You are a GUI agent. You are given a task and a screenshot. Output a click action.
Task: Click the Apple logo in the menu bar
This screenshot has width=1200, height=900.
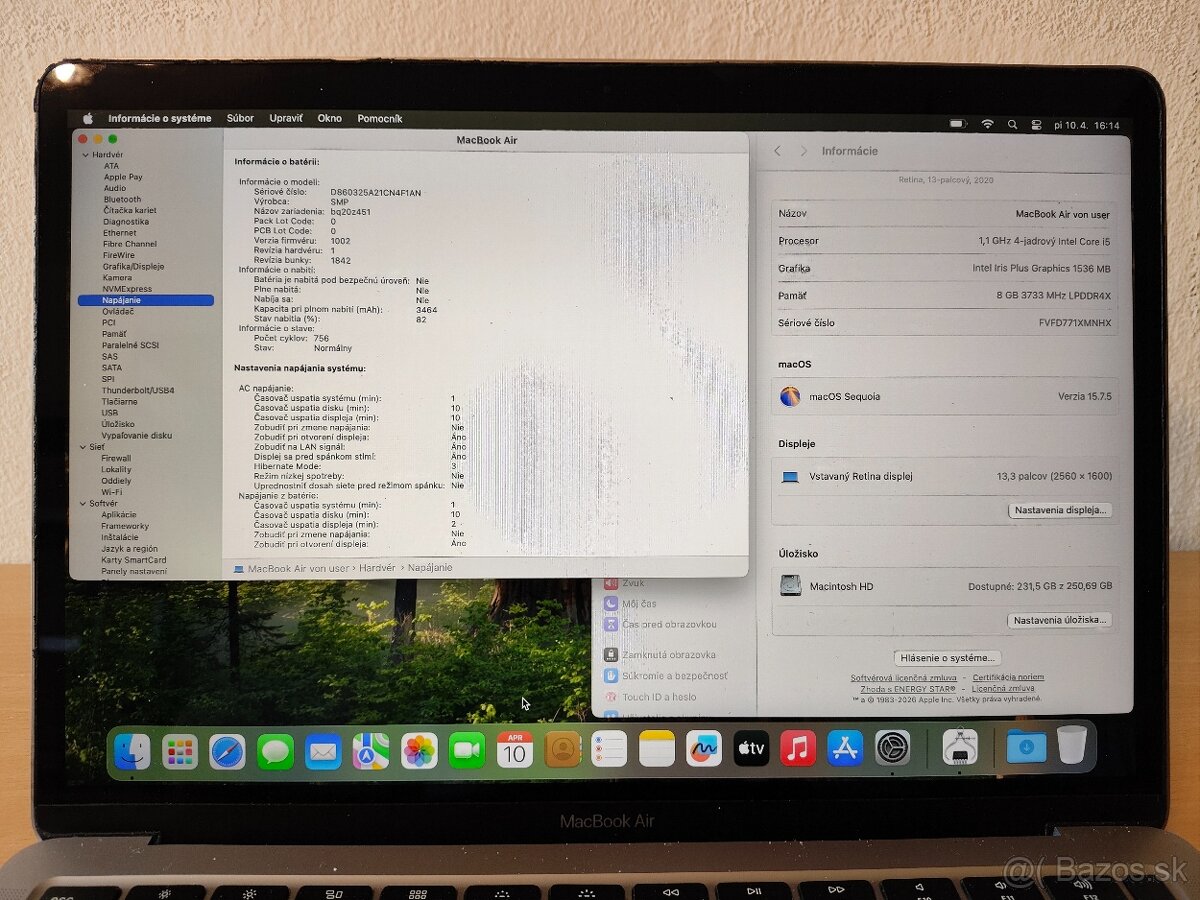coord(86,117)
